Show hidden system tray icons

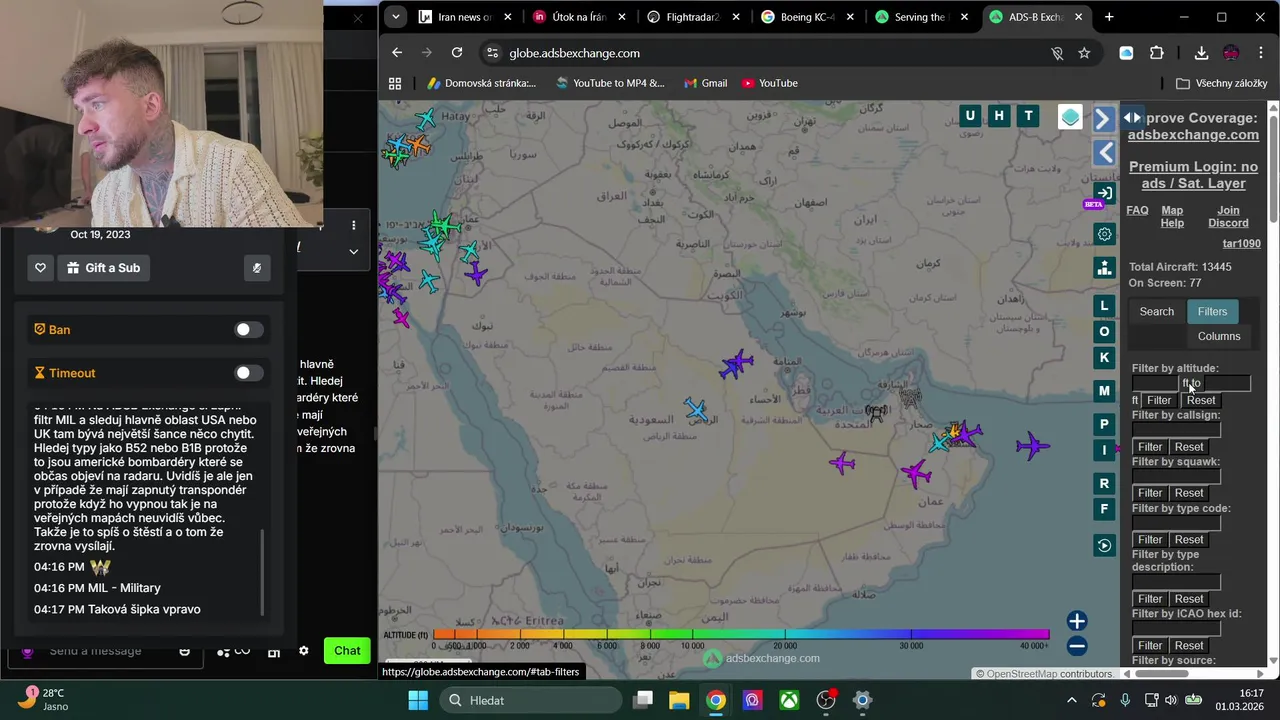1072,700
